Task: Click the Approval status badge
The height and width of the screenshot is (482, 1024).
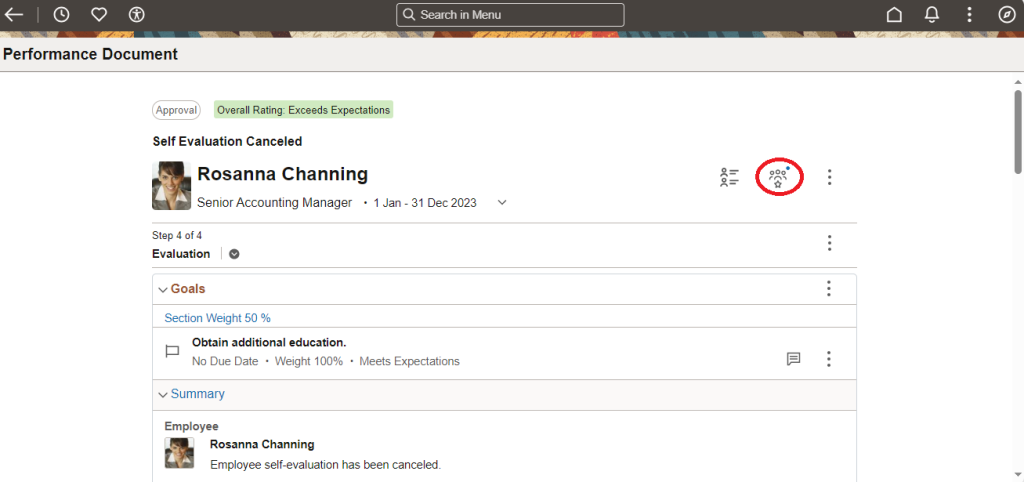Action: [176, 110]
